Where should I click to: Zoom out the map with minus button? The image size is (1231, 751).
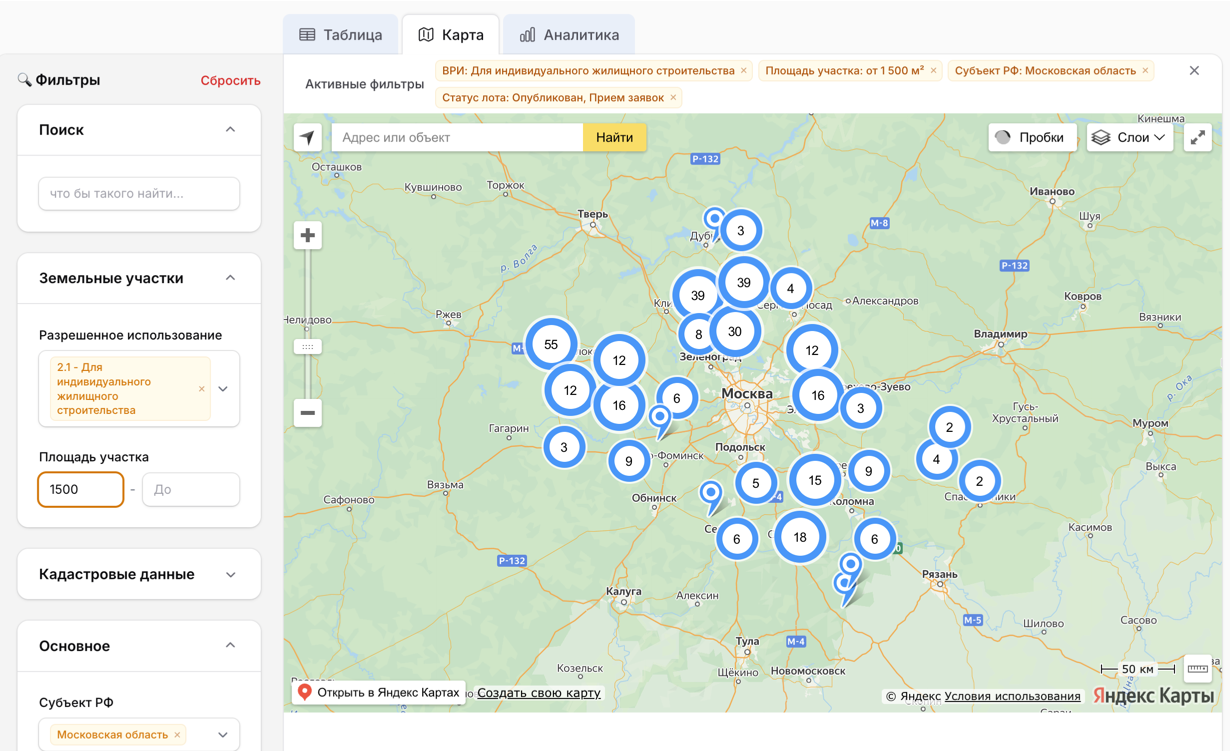[308, 413]
